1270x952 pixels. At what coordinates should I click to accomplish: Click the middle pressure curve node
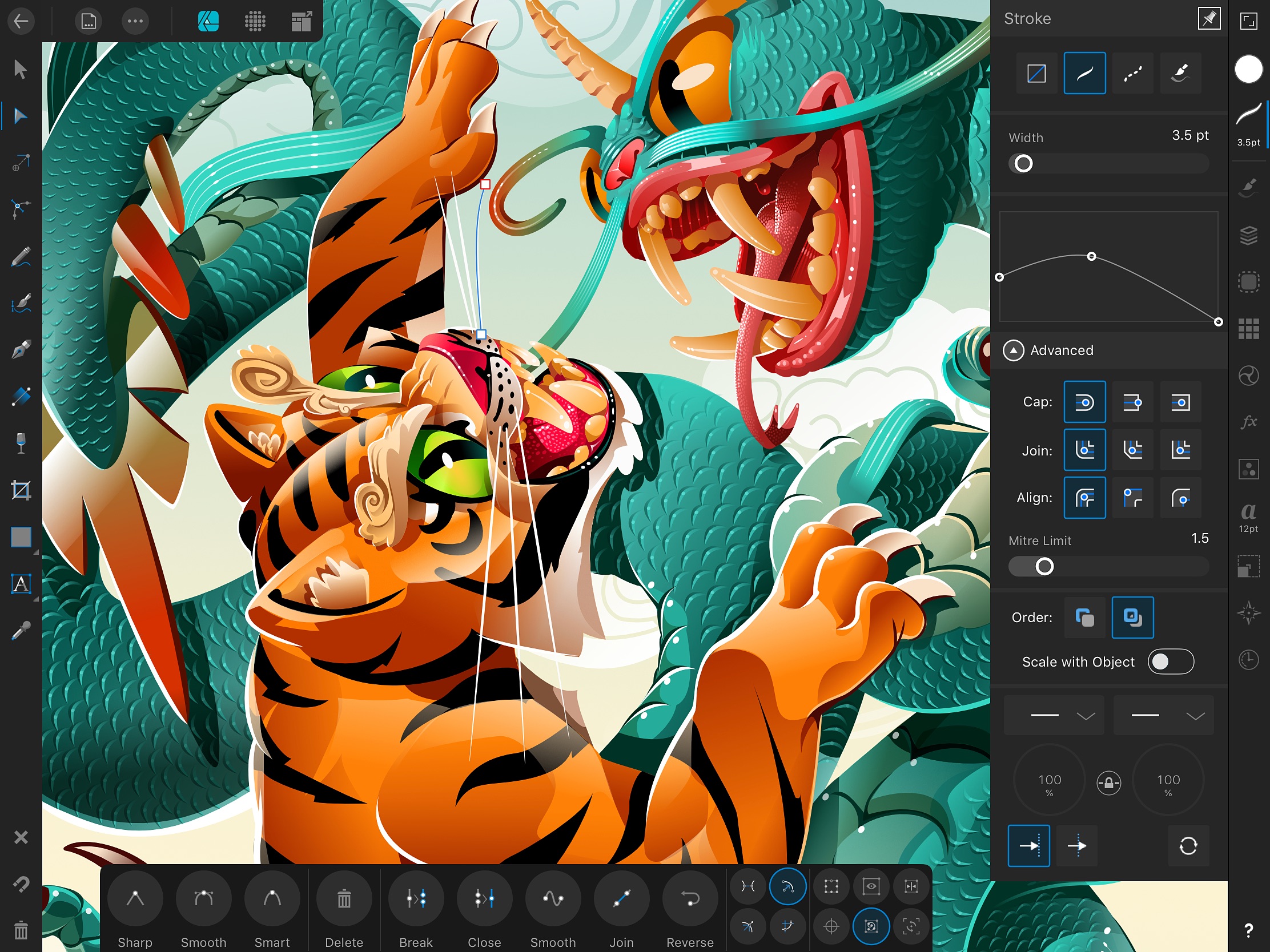1091,256
